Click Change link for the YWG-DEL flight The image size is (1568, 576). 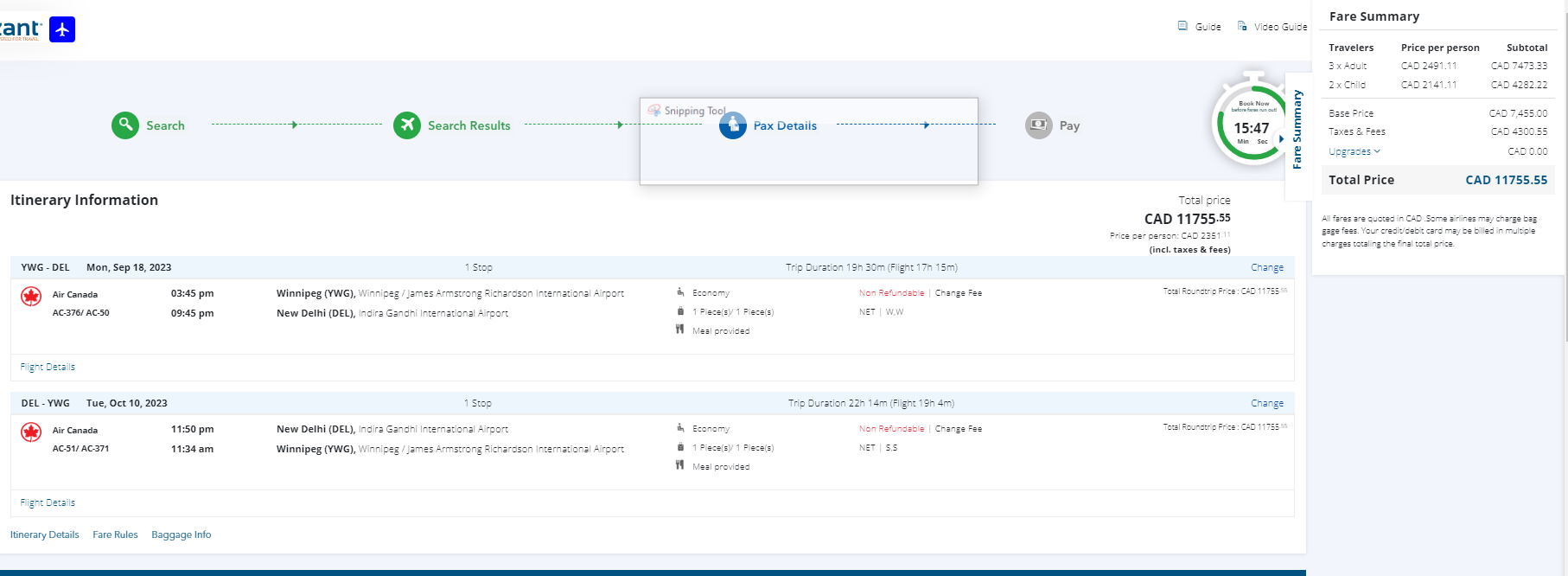pos(1266,267)
